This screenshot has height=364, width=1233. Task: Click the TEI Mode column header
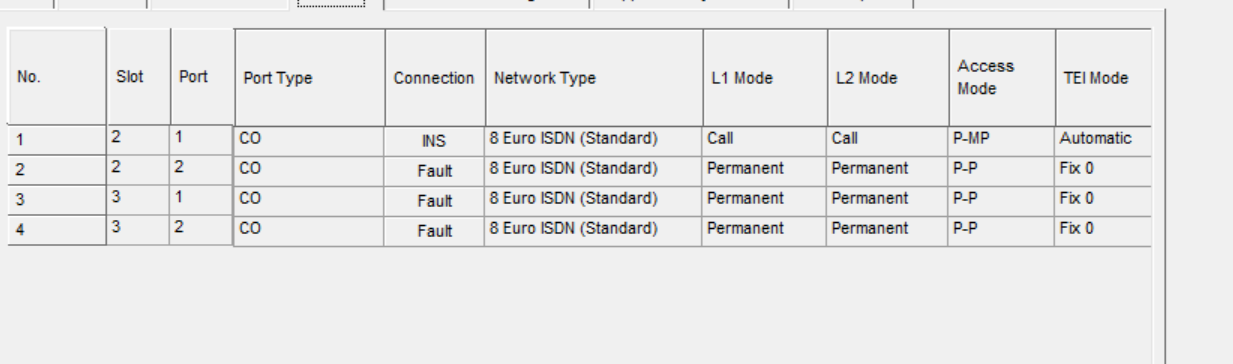1103,78
